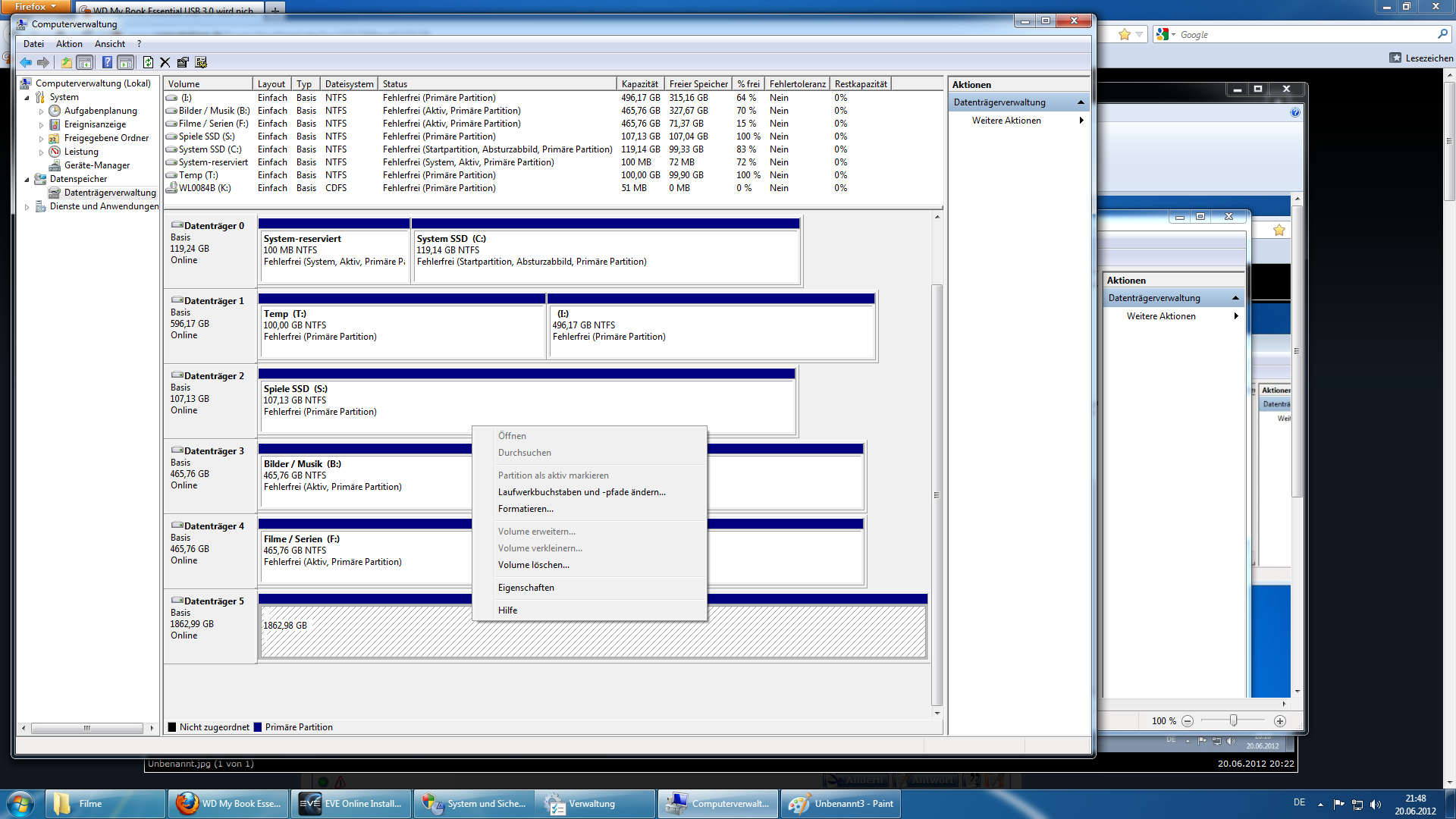Open the Ansicht menu
This screenshot has width=1456, height=819.
tap(110, 44)
